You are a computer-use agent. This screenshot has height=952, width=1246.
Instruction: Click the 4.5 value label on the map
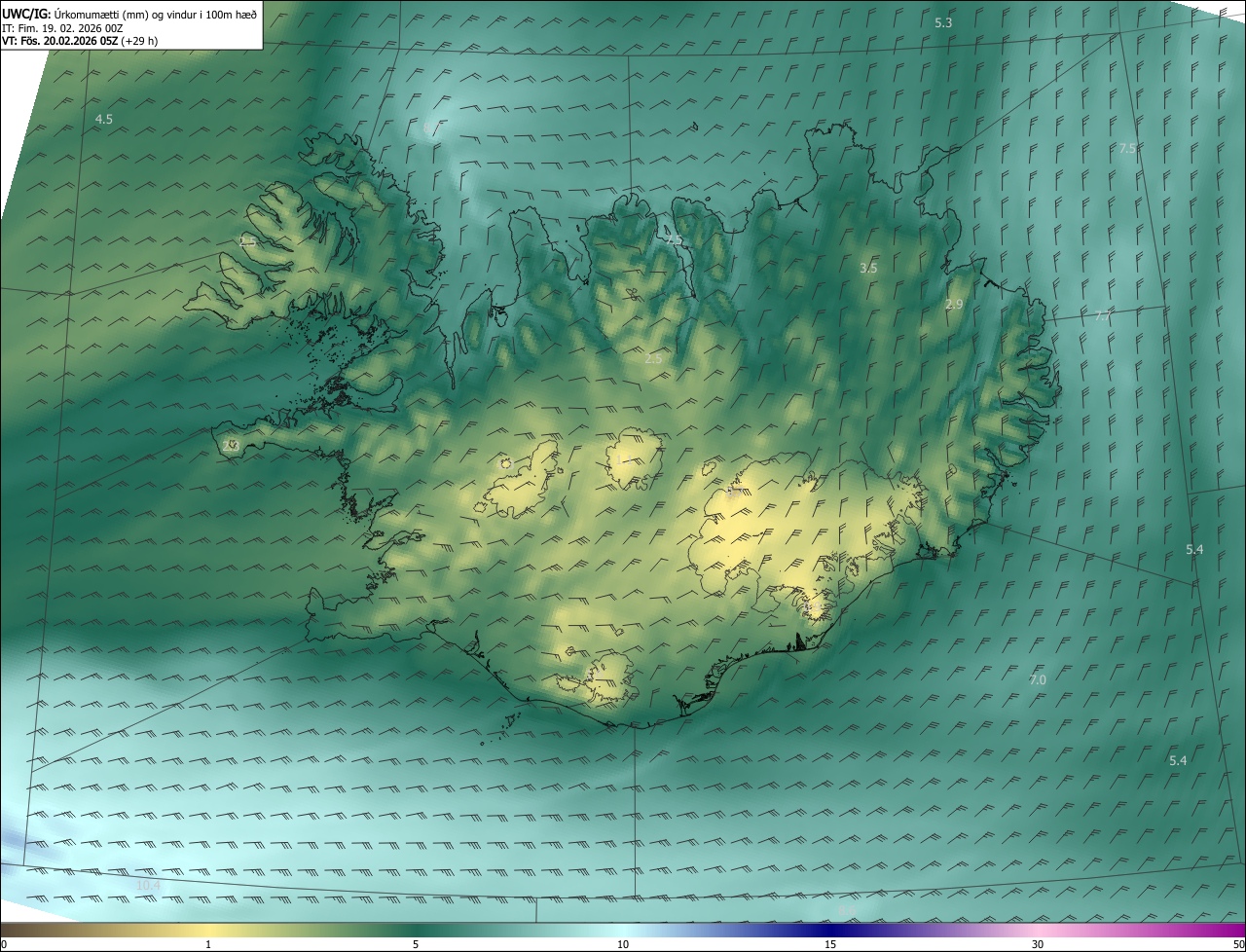pos(103,119)
